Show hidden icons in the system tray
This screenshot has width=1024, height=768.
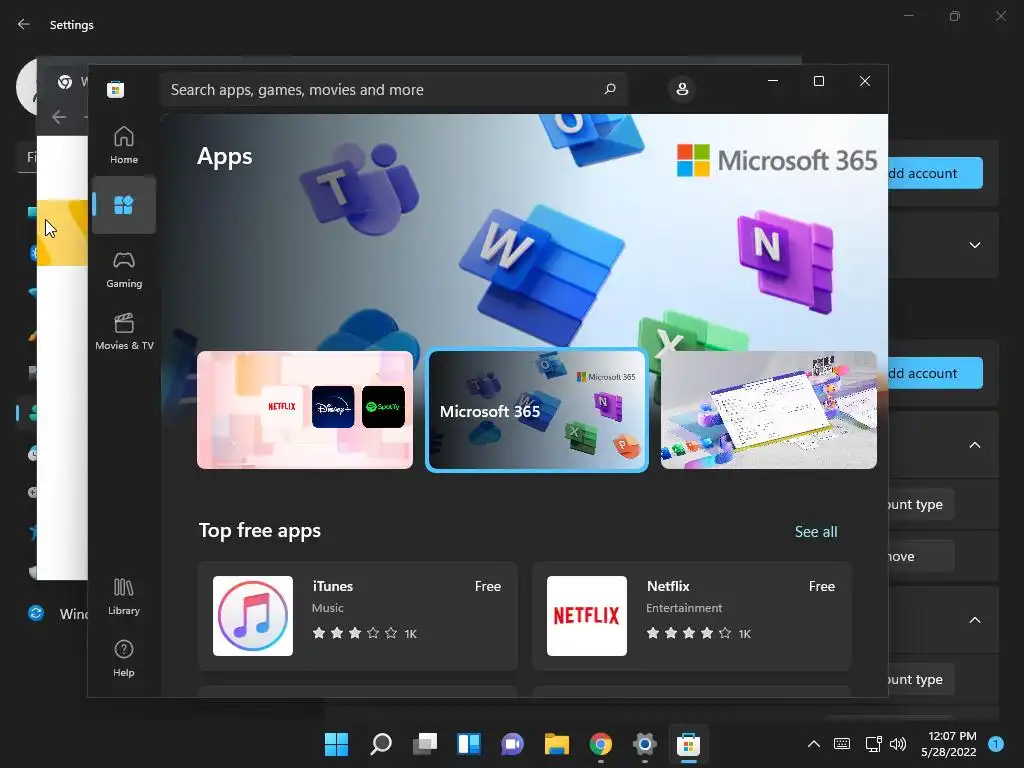point(814,744)
